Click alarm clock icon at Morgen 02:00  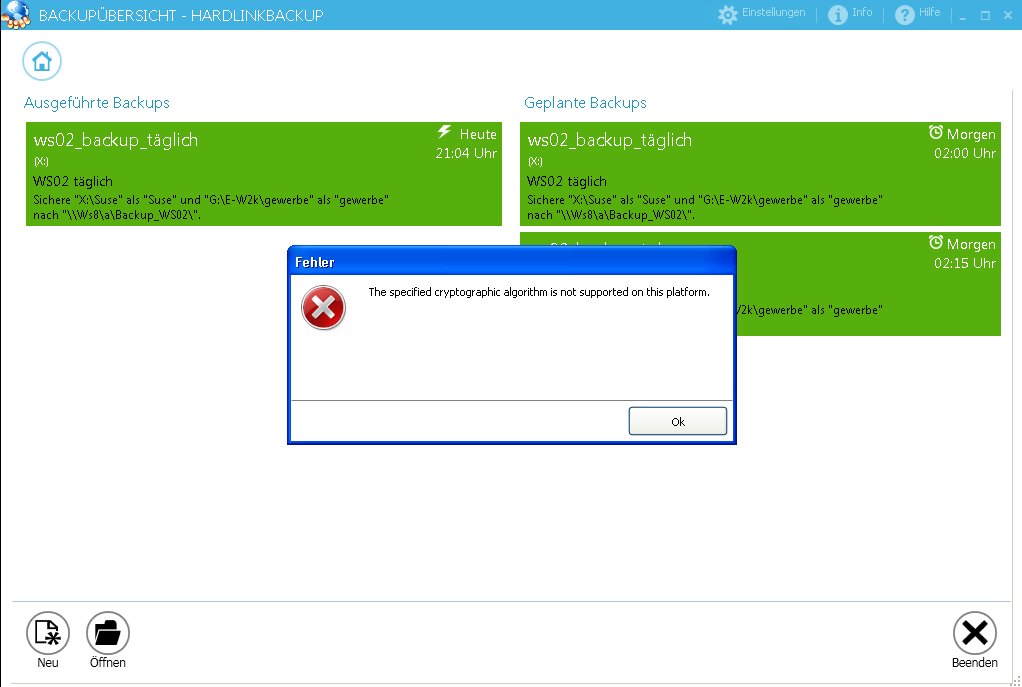(936, 133)
